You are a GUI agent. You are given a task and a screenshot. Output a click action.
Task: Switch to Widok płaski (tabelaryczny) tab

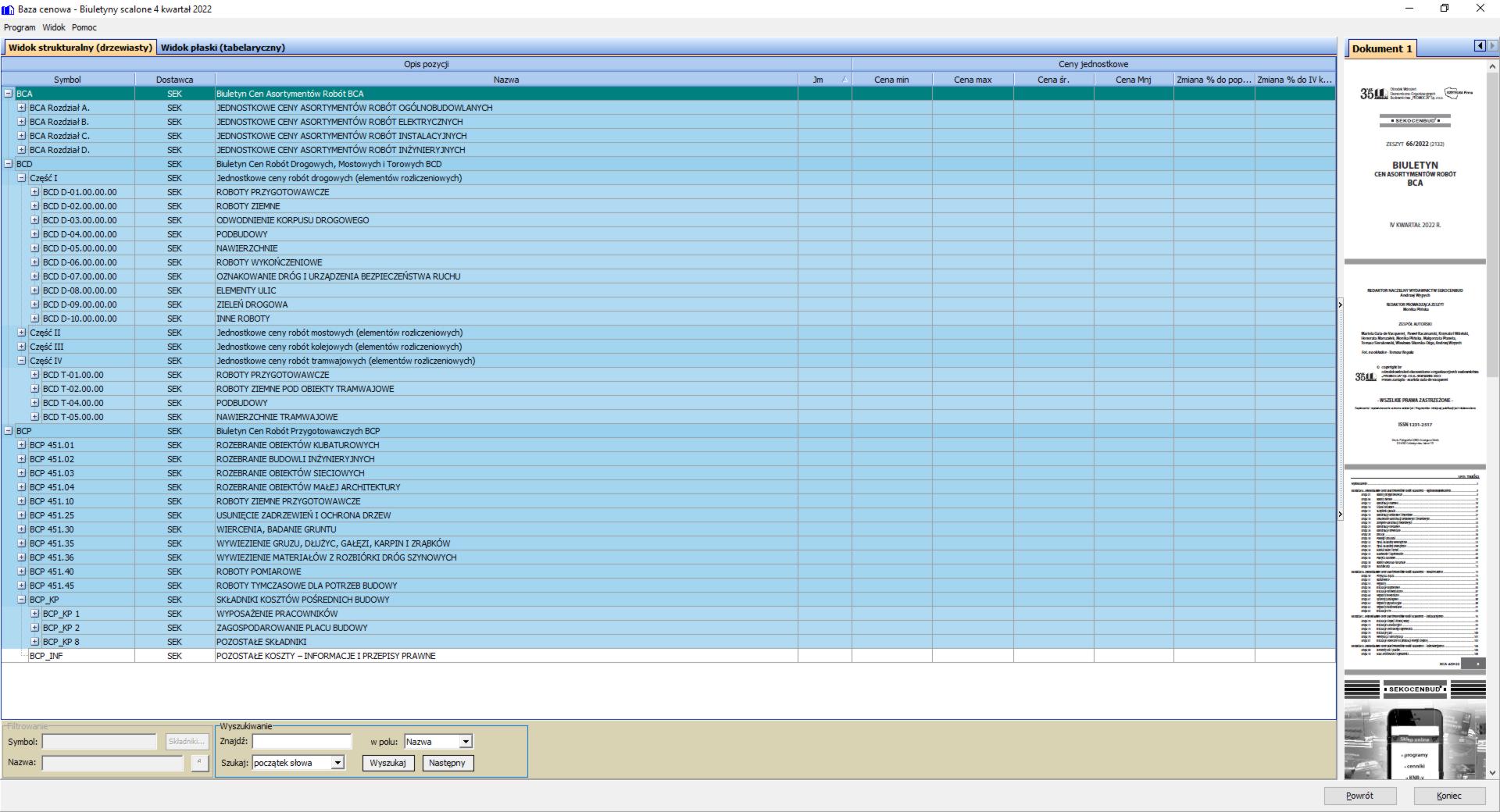[x=223, y=48]
